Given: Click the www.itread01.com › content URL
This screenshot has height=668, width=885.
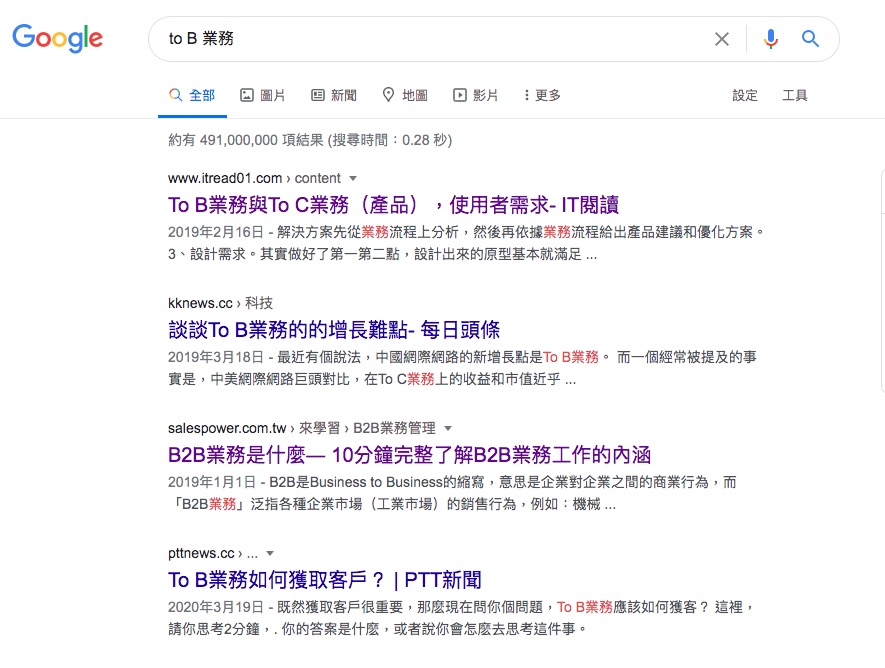Looking at the screenshot, I should click(254, 178).
